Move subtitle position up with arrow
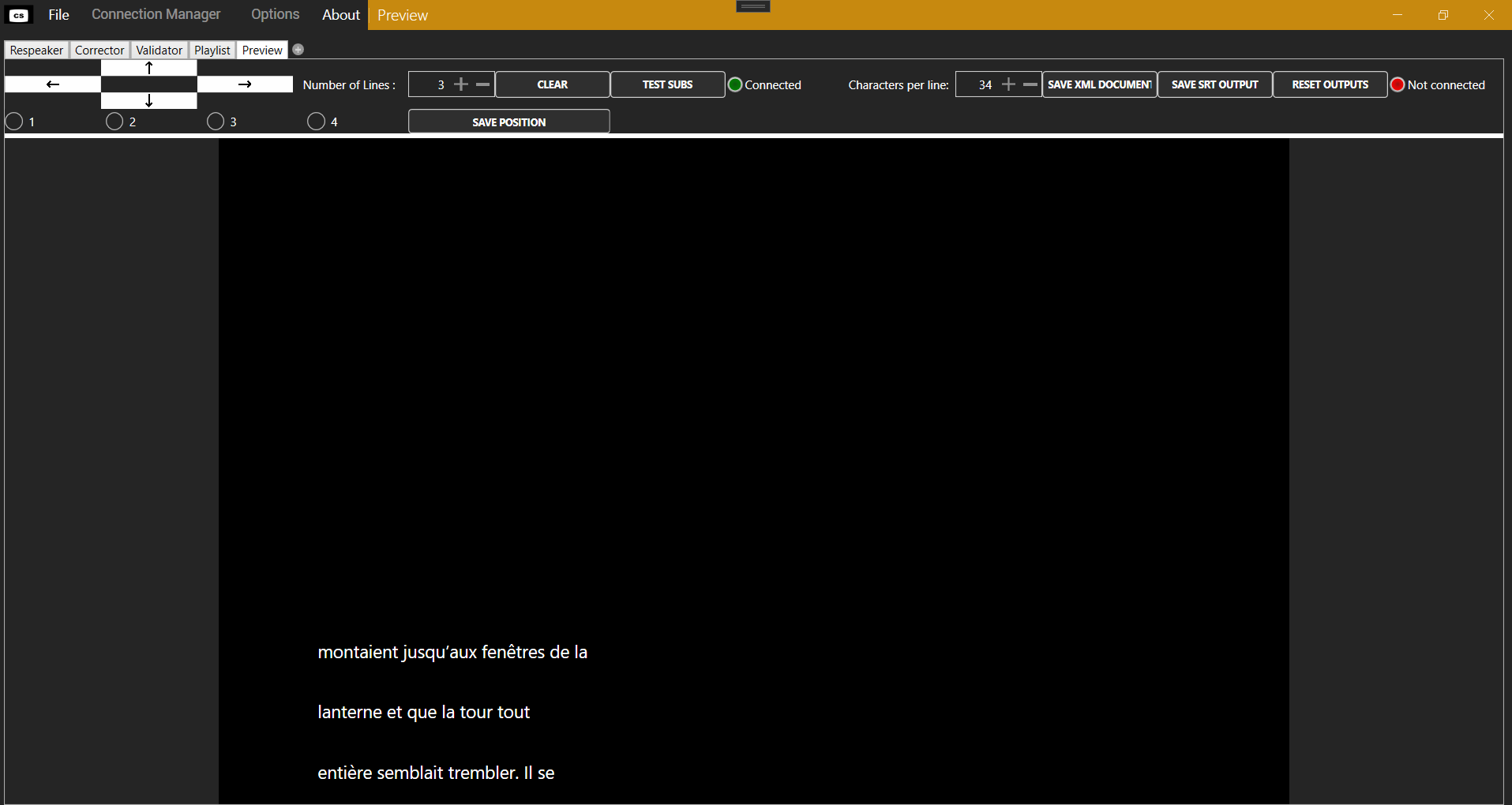 148,68
